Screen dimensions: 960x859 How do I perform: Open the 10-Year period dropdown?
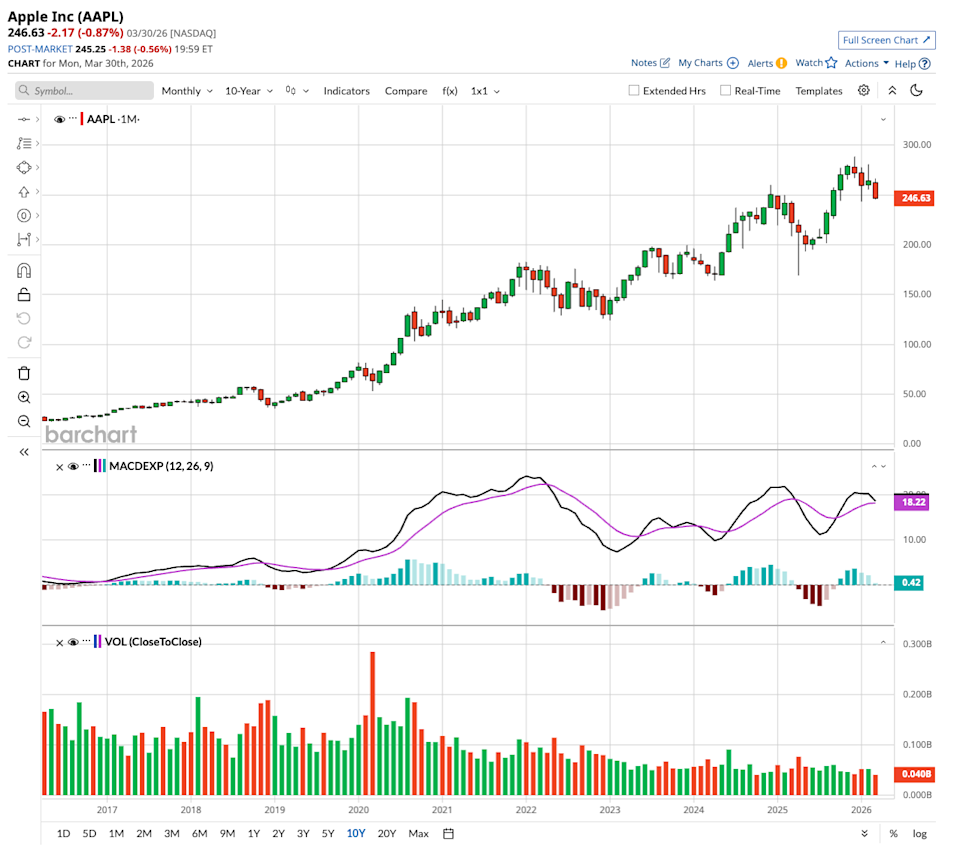[249, 91]
